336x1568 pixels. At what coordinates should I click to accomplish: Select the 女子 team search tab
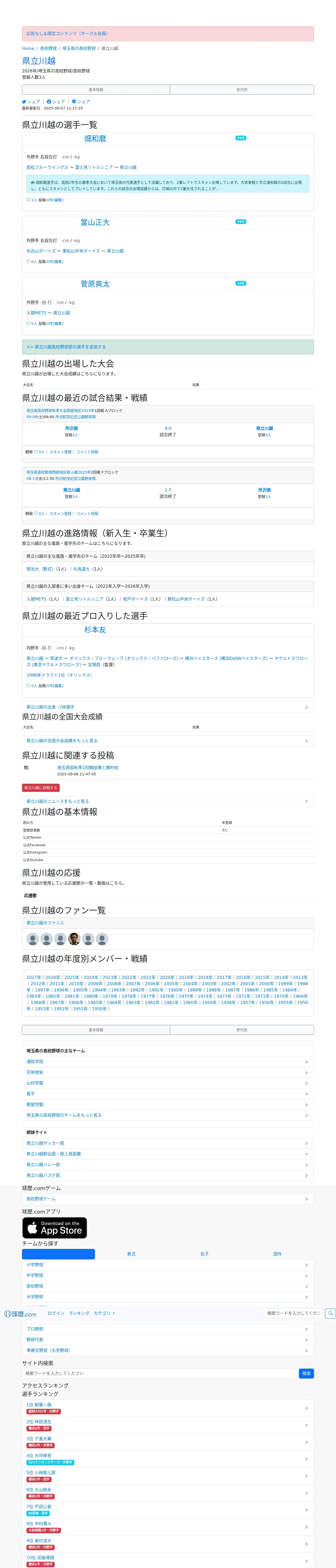coord(204,1254)
